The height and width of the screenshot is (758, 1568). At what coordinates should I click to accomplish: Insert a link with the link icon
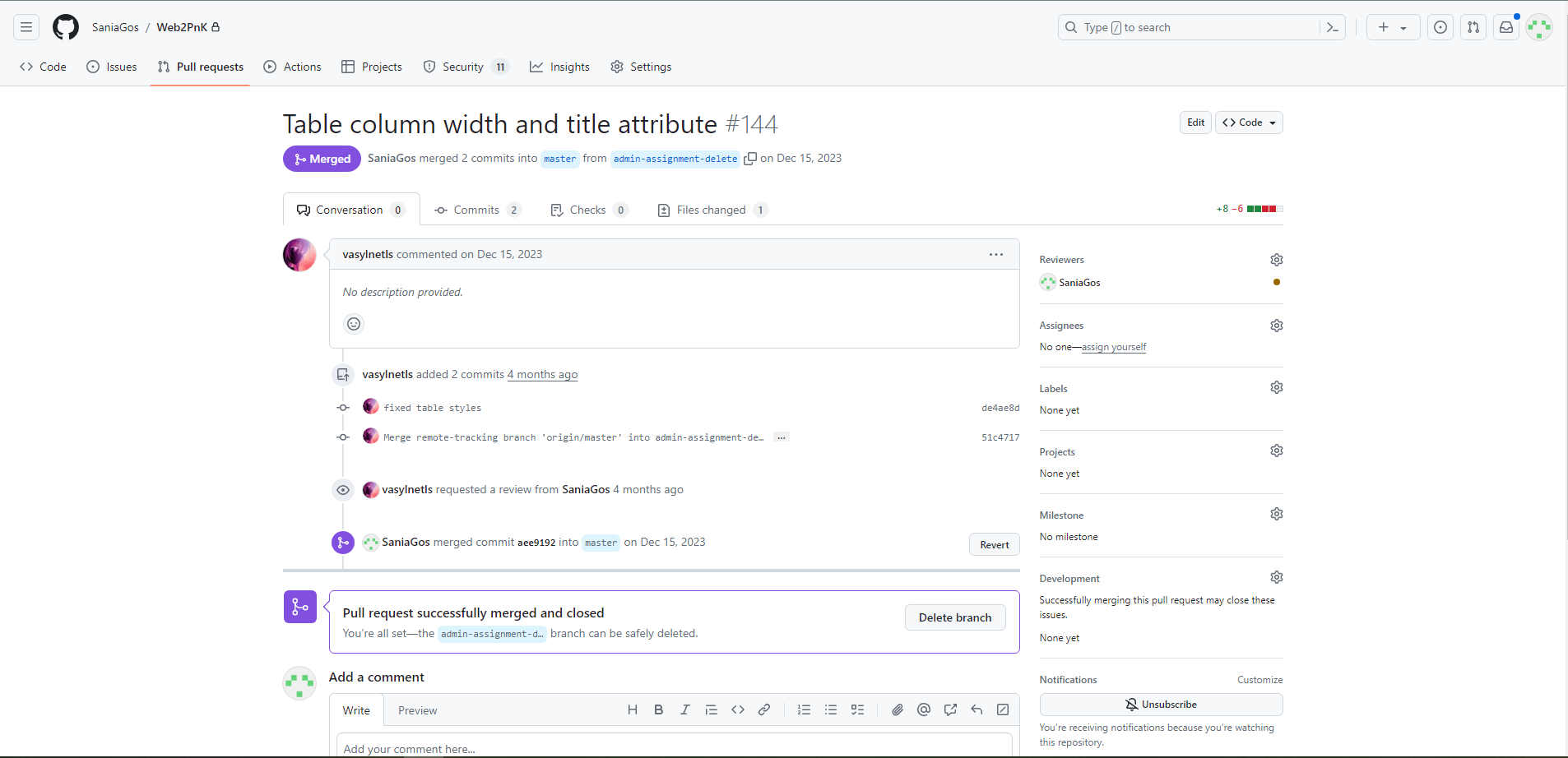point(764,709)
